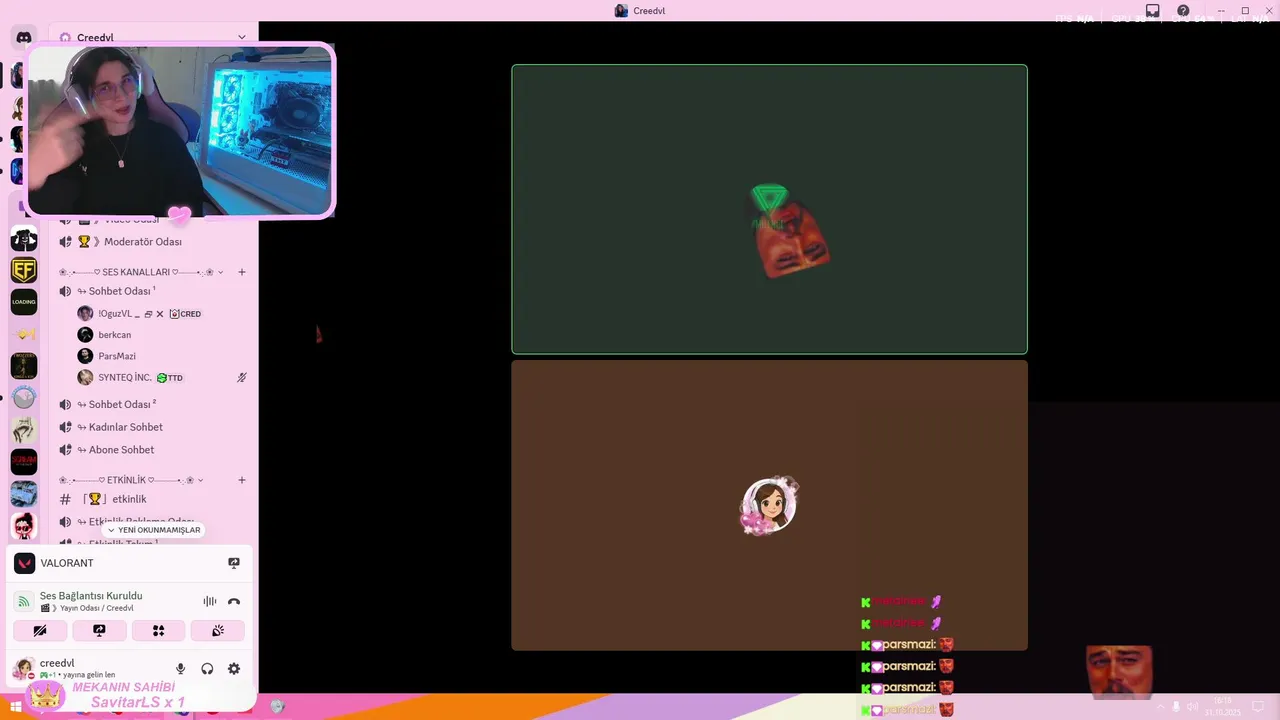This screenshot has height=720, width=1280.
Task: Select the brown bottom participant tile
Action: (769, 505)
